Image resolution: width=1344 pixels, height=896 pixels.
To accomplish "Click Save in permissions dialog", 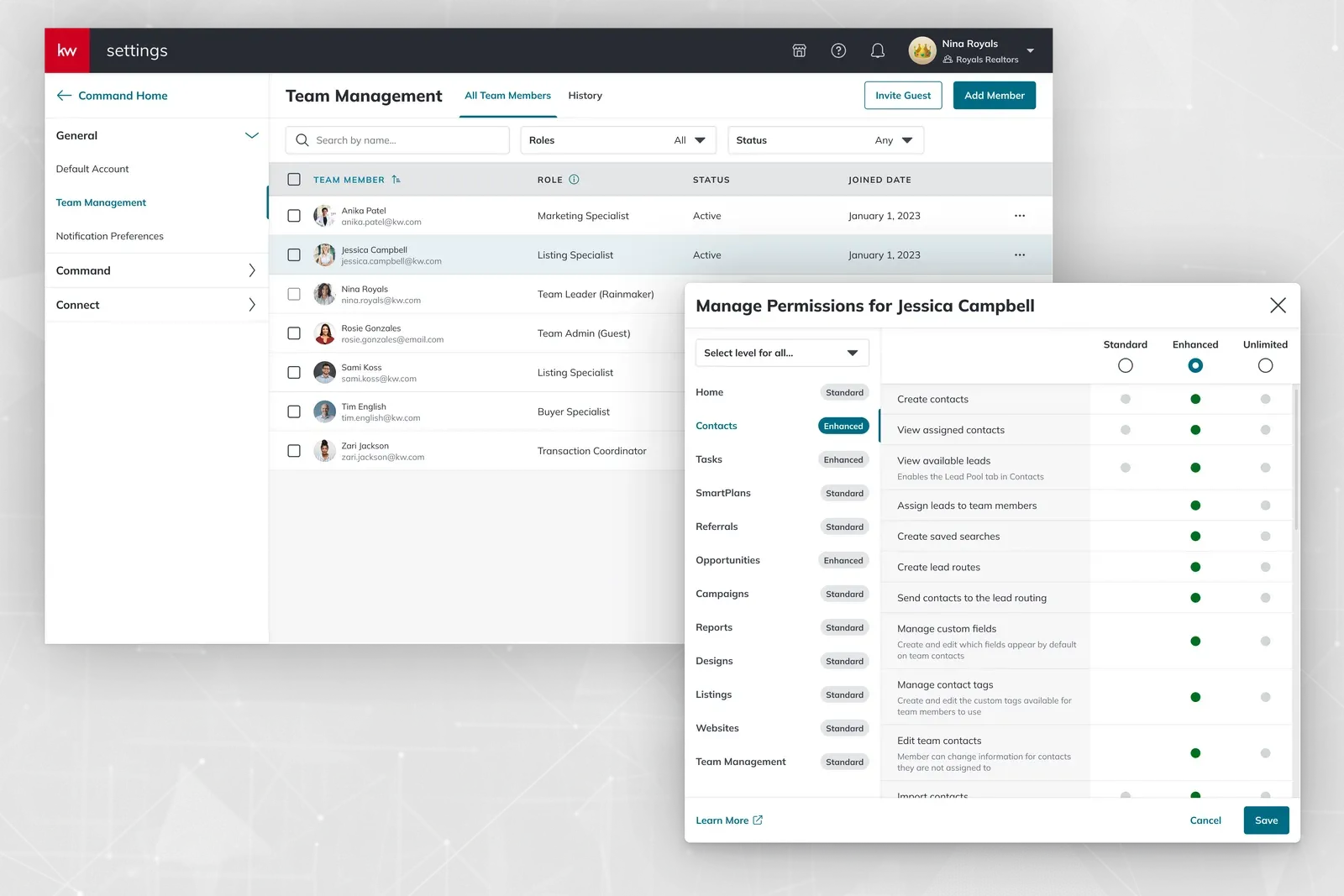I will [1266, 820].
